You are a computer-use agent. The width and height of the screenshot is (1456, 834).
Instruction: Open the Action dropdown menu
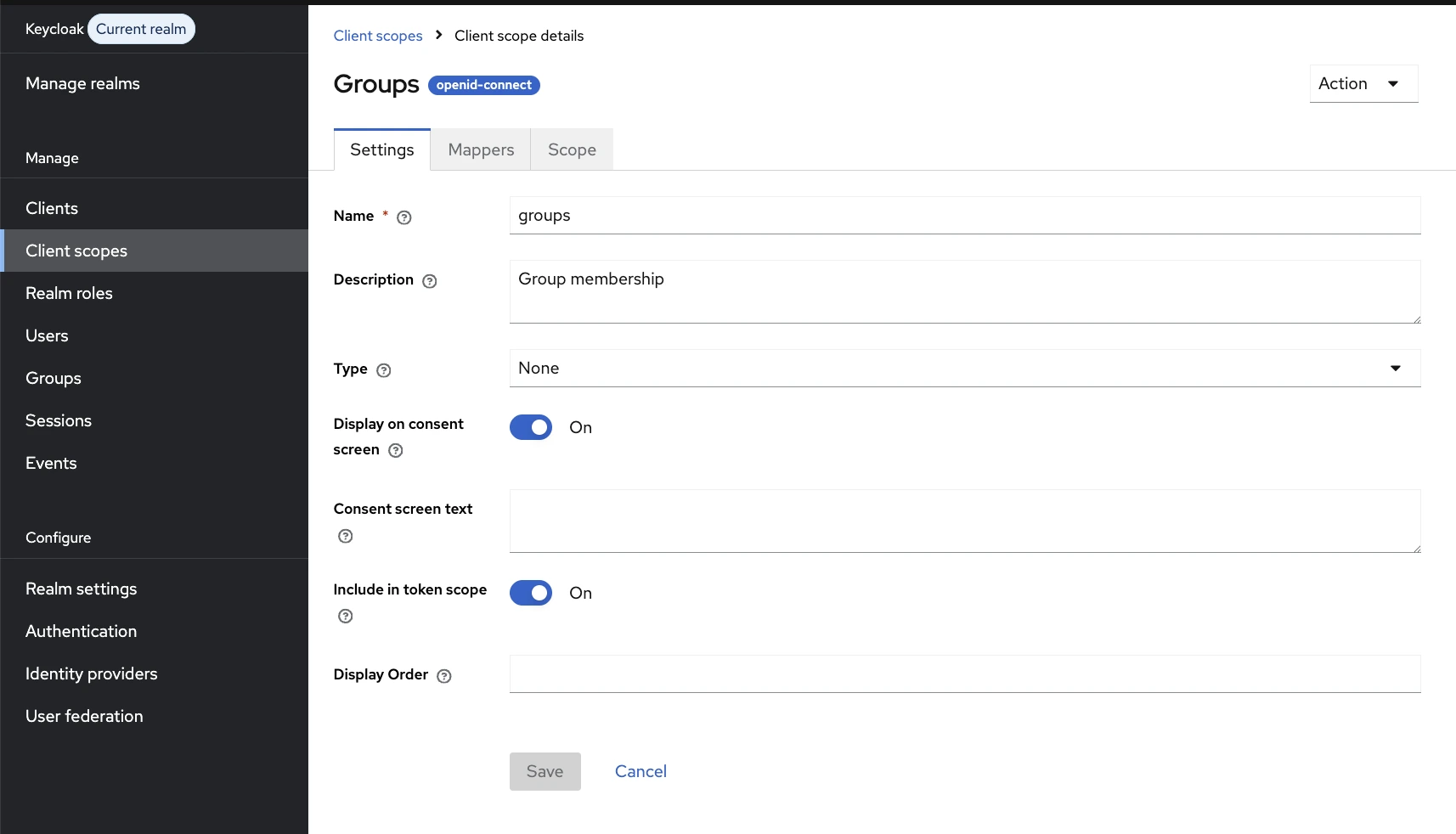click(1363, 83)
